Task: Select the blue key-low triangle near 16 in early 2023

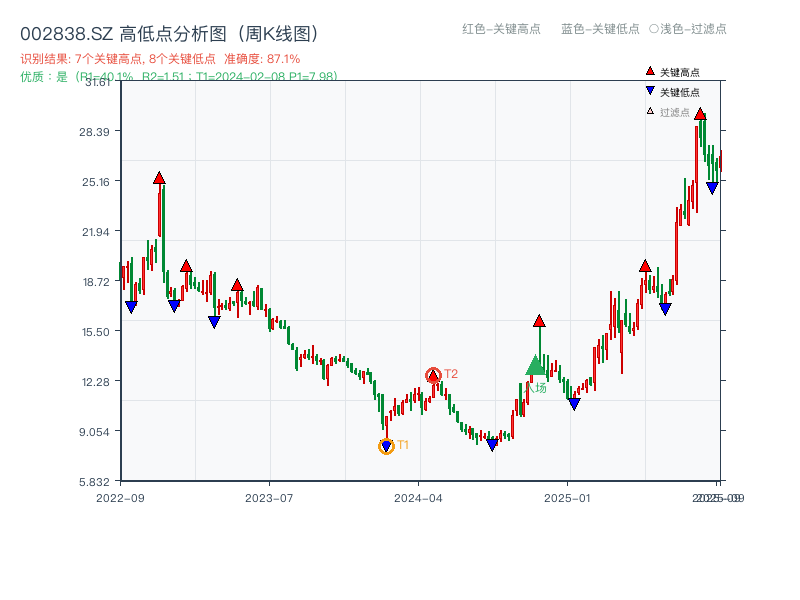Action: click(x=214, y=322)
